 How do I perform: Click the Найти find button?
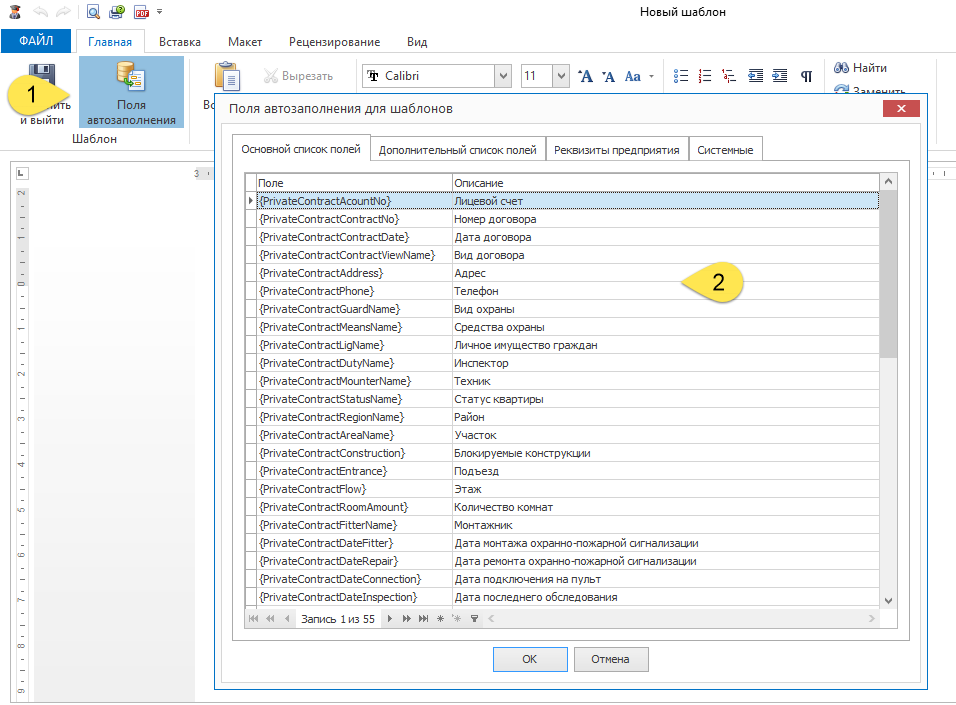click(x=860, y=68)
